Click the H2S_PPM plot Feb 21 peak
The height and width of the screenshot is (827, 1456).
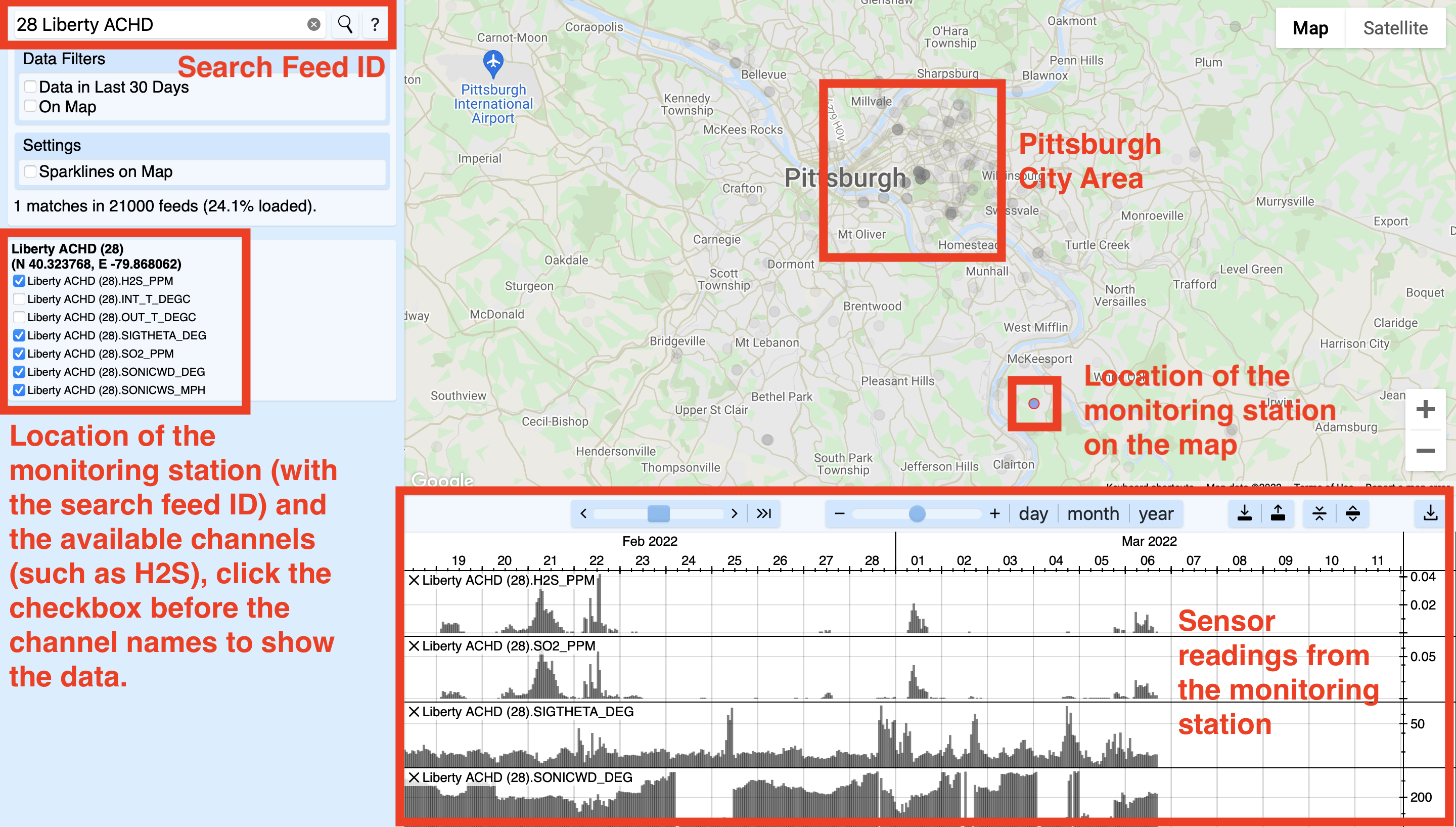541,611
